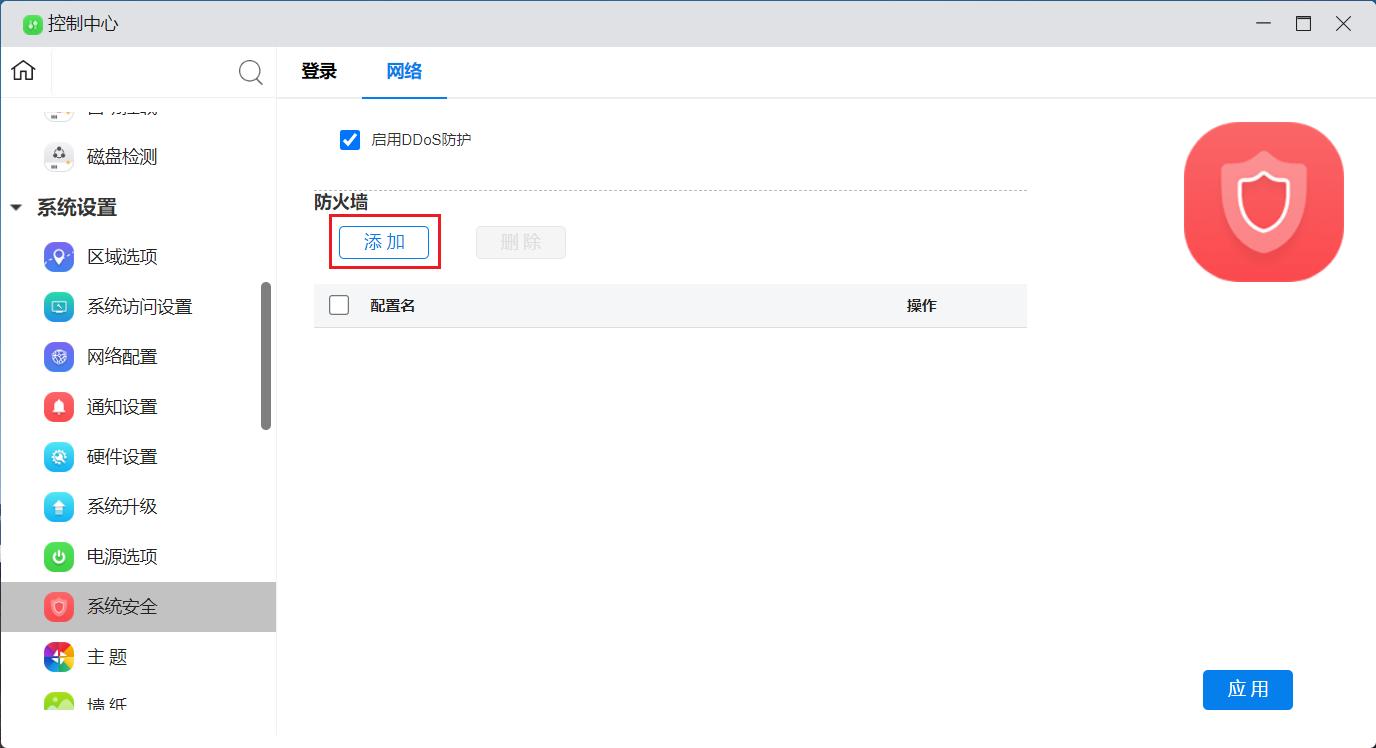Switch to the 登录 tab

point(319,72)
